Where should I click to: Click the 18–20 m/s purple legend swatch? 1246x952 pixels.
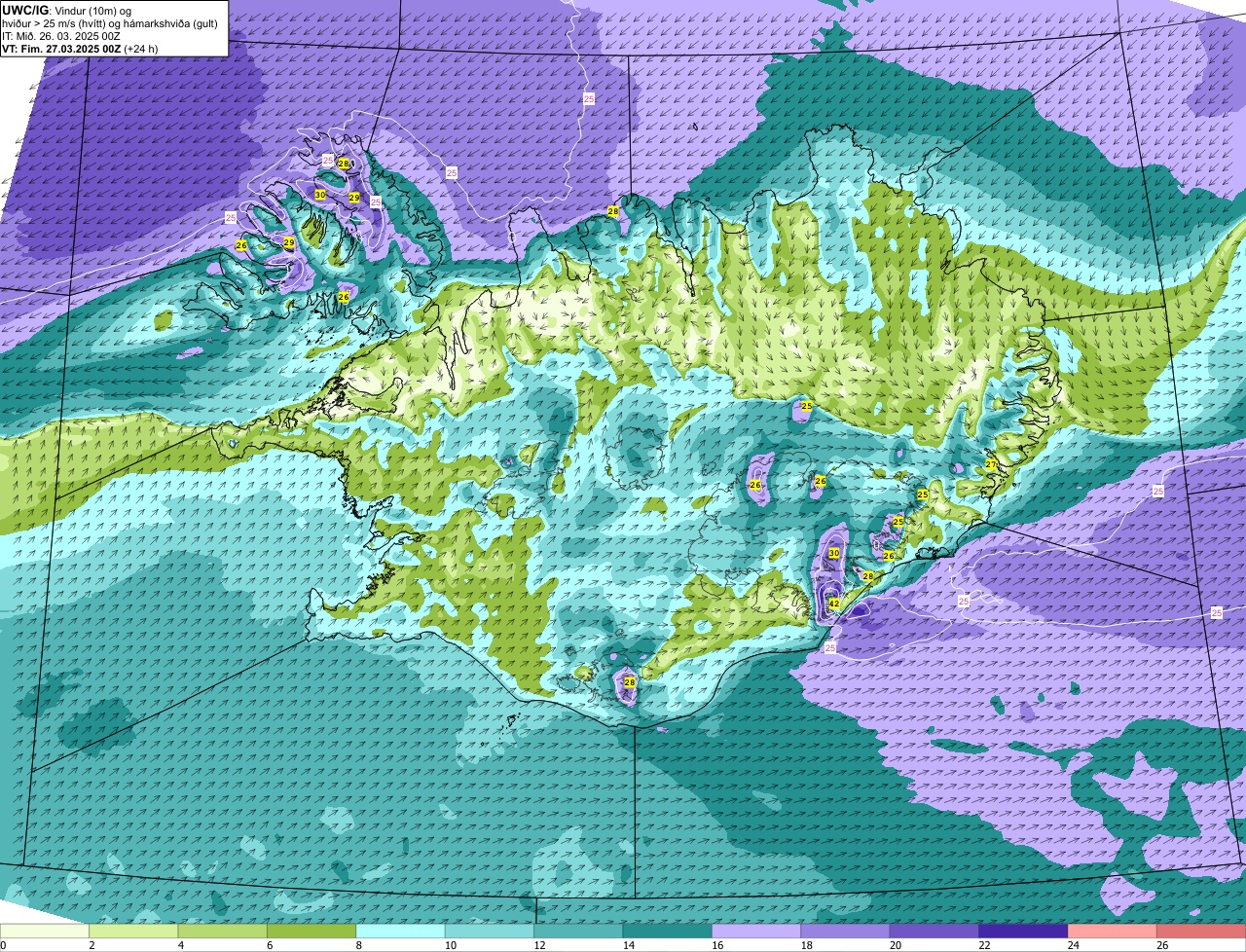[x=846, y=931]
